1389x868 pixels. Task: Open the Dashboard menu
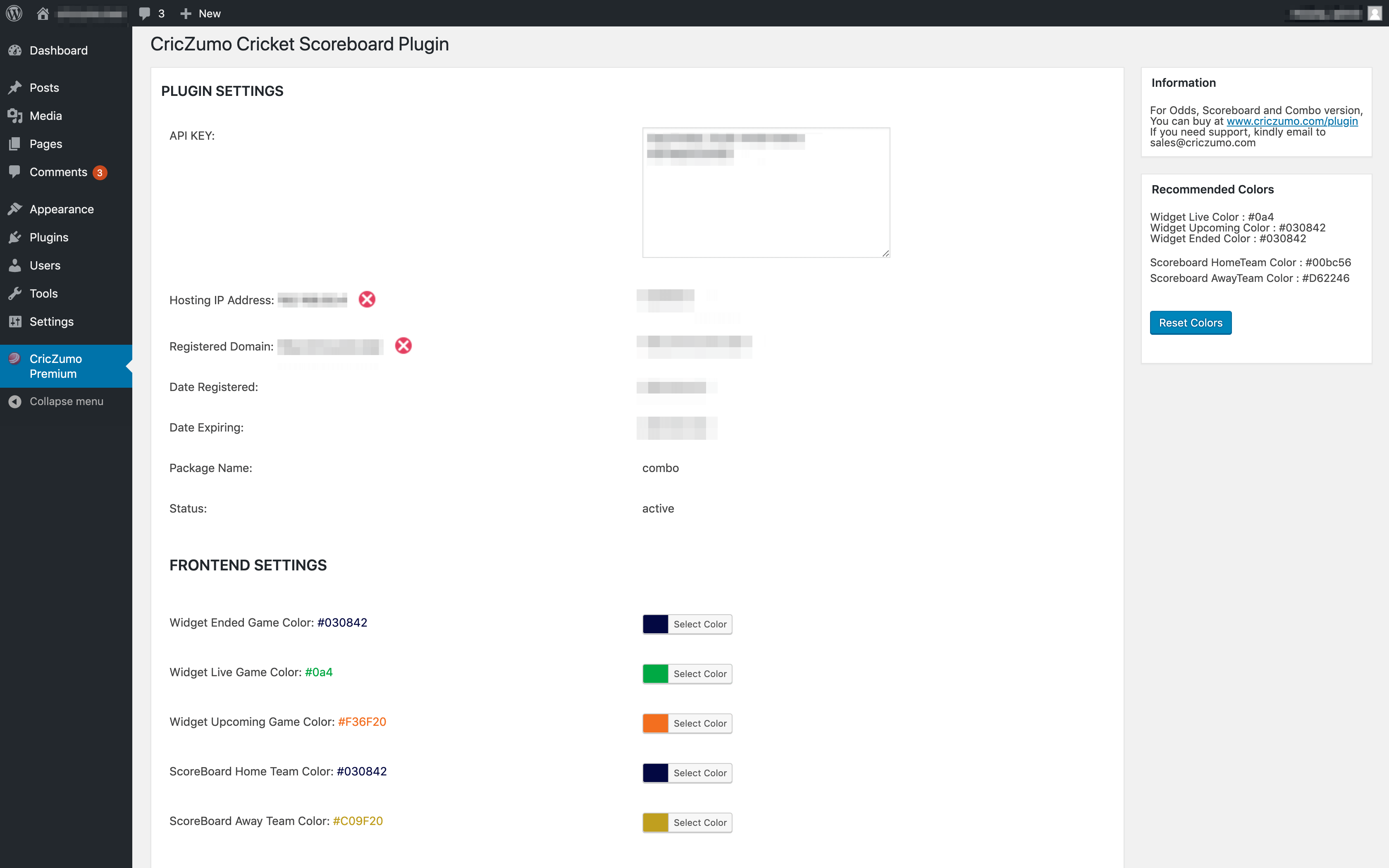tap(66, 50)
